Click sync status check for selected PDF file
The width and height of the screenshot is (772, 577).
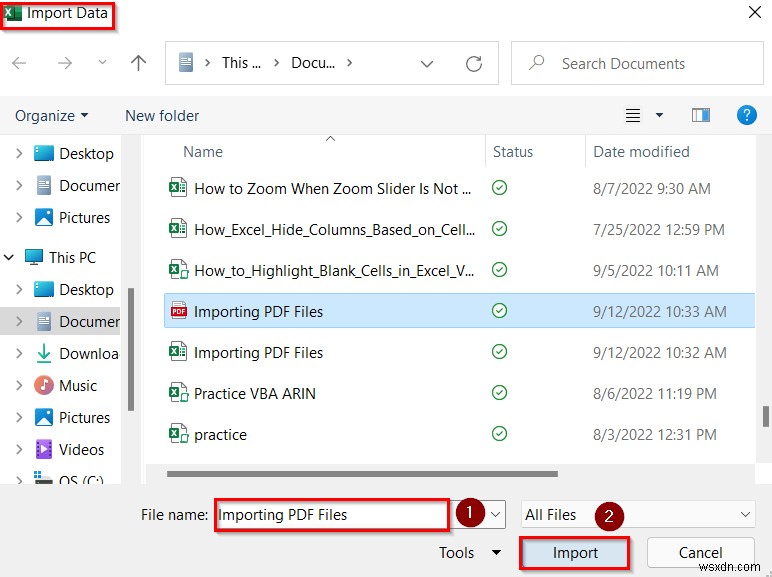[x=499, y=311]
